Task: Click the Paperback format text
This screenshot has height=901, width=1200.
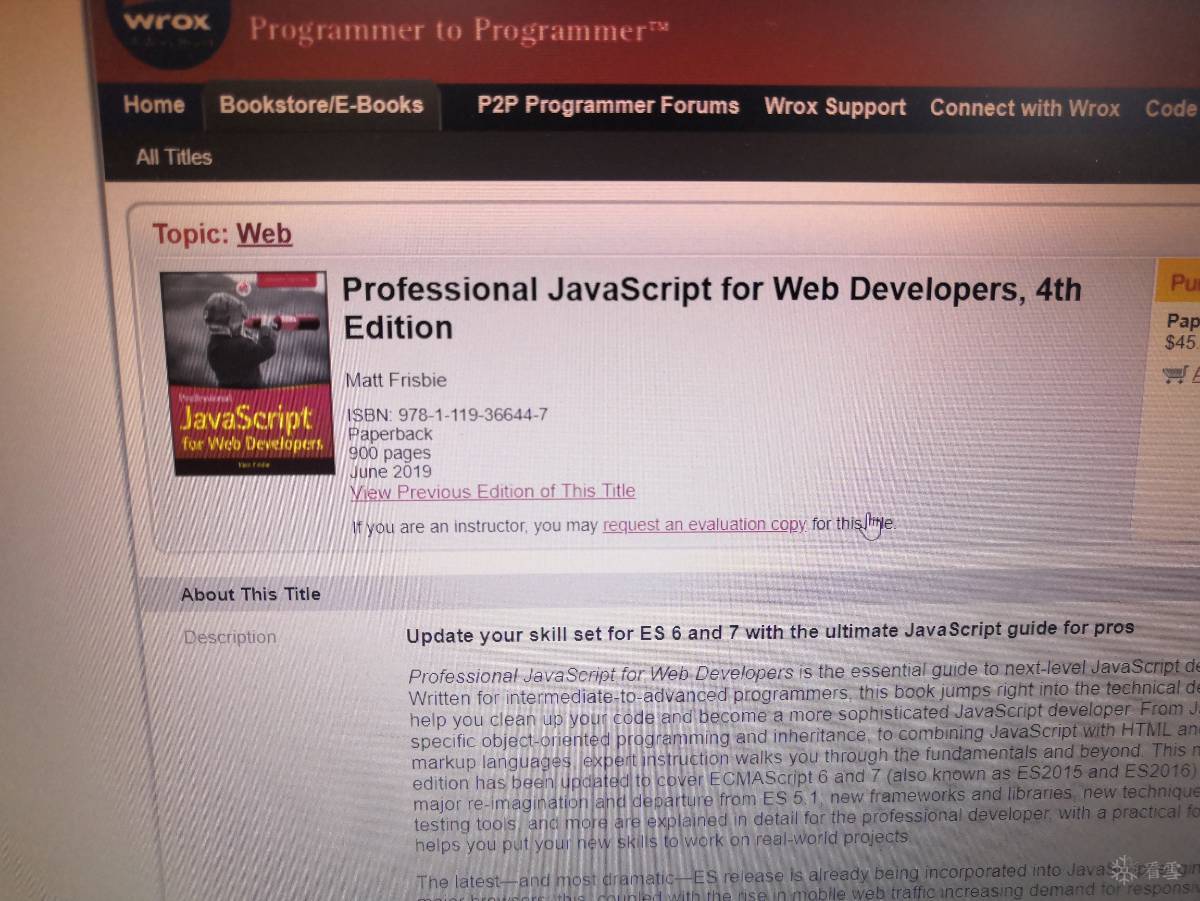Action: (390, 434)
